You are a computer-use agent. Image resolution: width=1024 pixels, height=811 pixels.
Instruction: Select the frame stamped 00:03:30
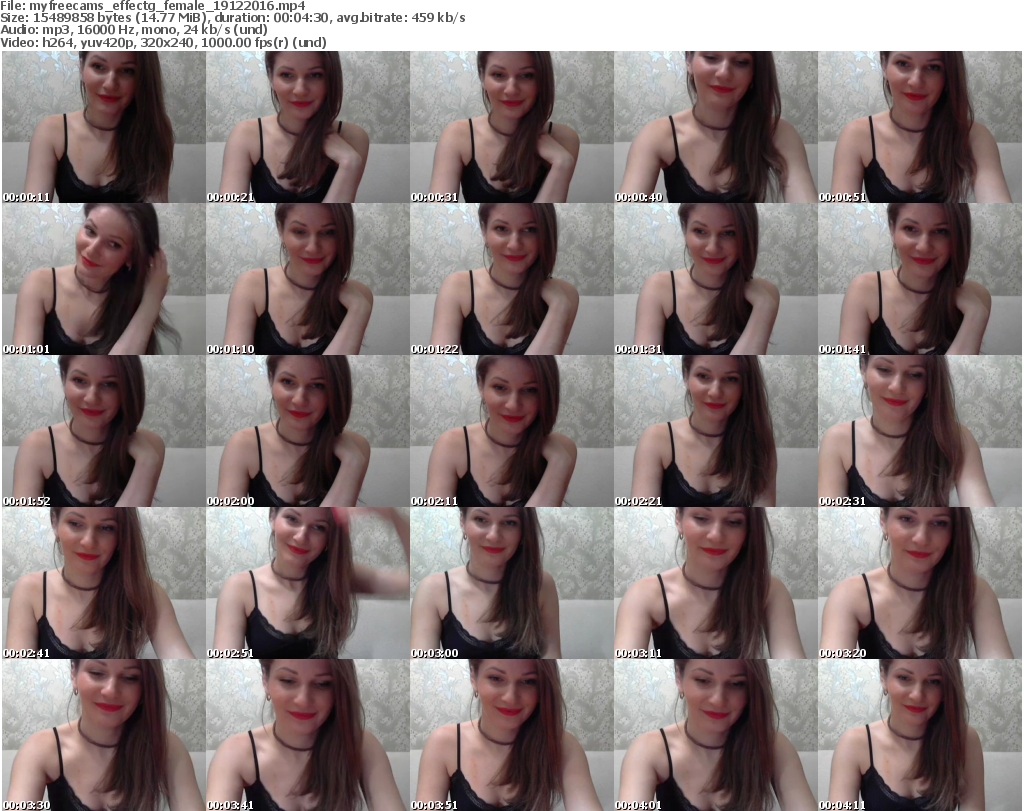[x=103, y=734]
